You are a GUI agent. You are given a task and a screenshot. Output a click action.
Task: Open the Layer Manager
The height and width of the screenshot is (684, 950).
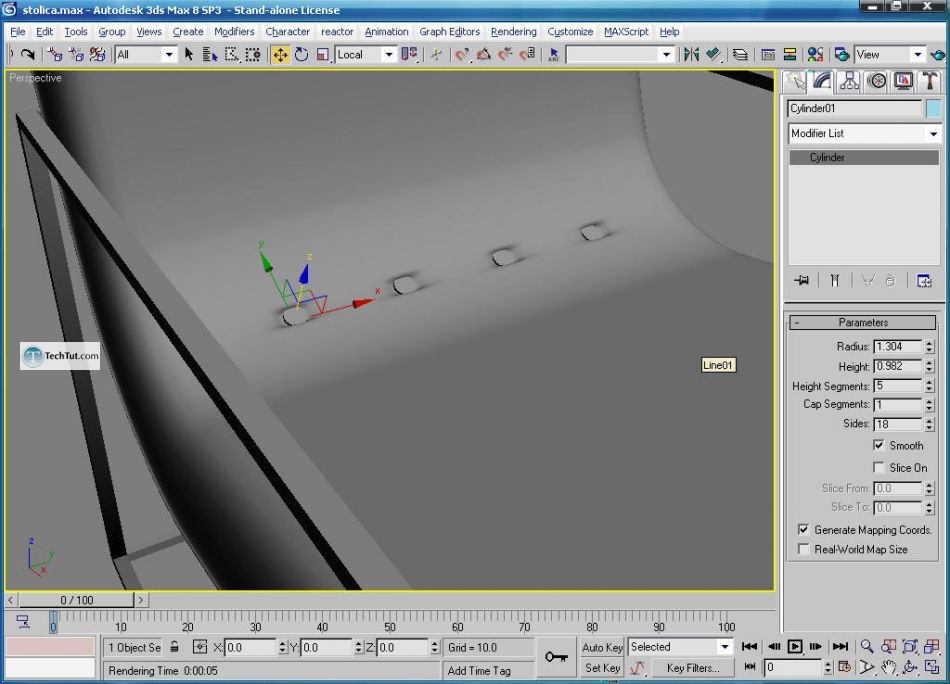[x=740, y=55]
